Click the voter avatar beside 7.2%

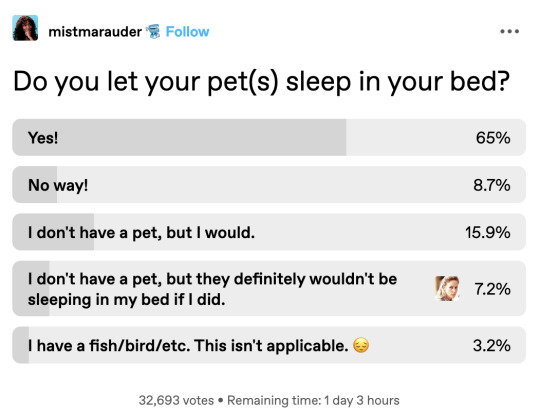click(x=447, y=289)
